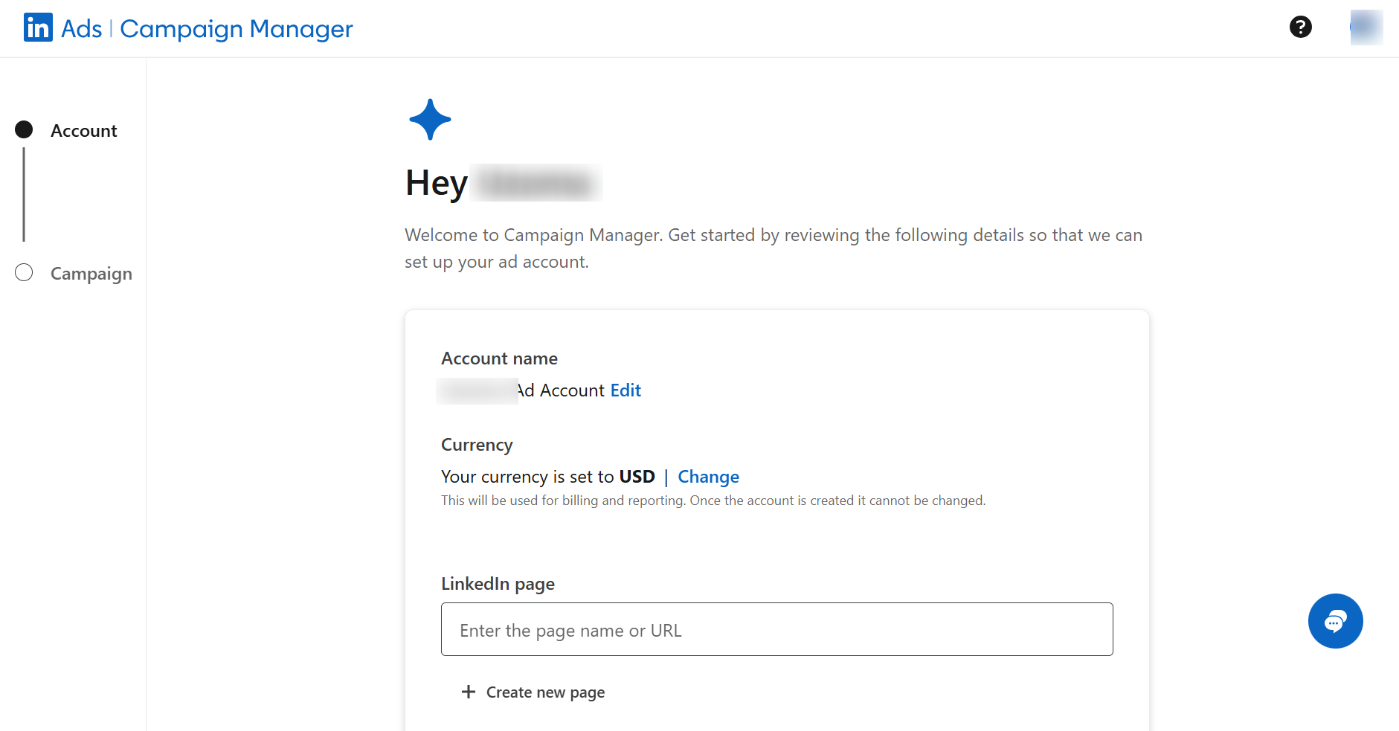Open the help question mark icon
Screen dimensions: 1399x731
click(1300, 26)
